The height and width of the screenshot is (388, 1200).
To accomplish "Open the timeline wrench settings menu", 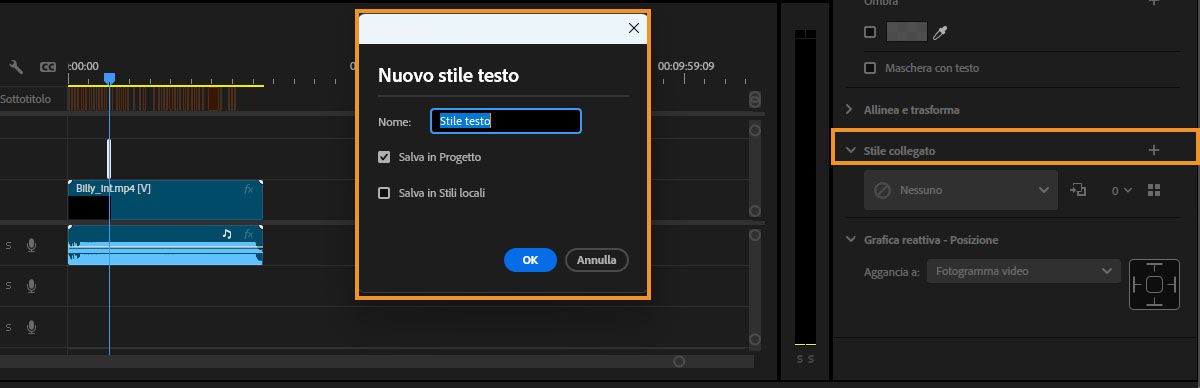I will click(x=16, y=67).
